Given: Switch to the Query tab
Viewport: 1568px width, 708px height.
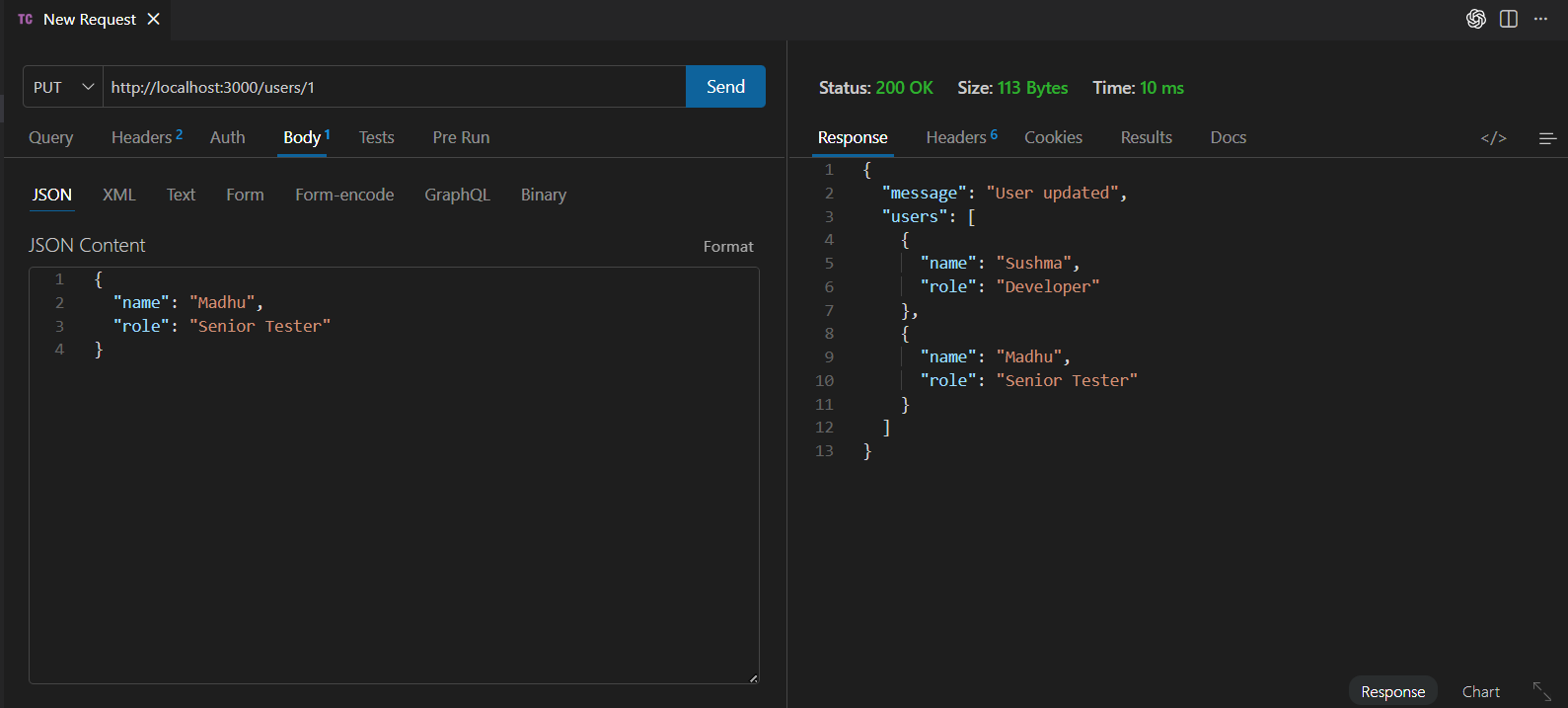Looking at the screenshot, I should 51,137.
